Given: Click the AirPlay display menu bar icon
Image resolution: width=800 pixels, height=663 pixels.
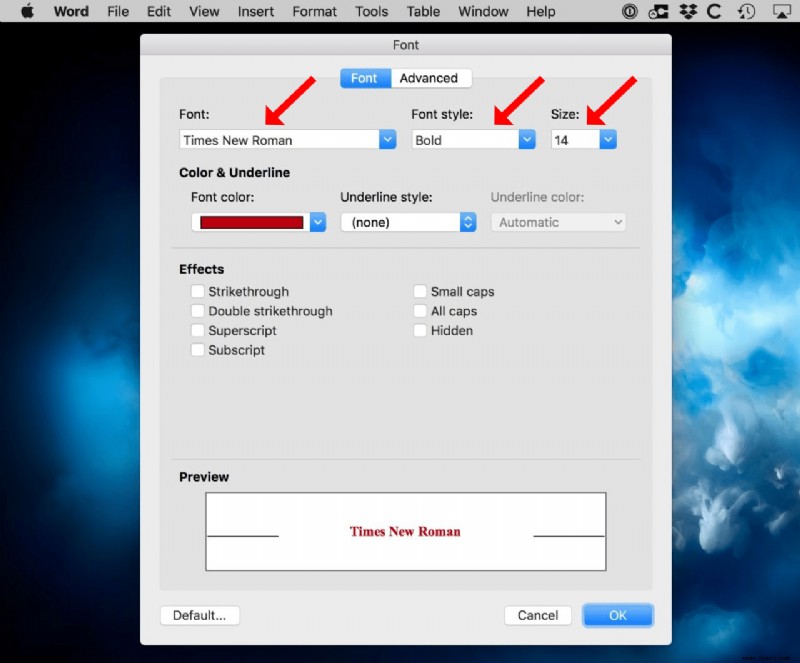Looking at the screenshot, I should click(x=782, y=11).
